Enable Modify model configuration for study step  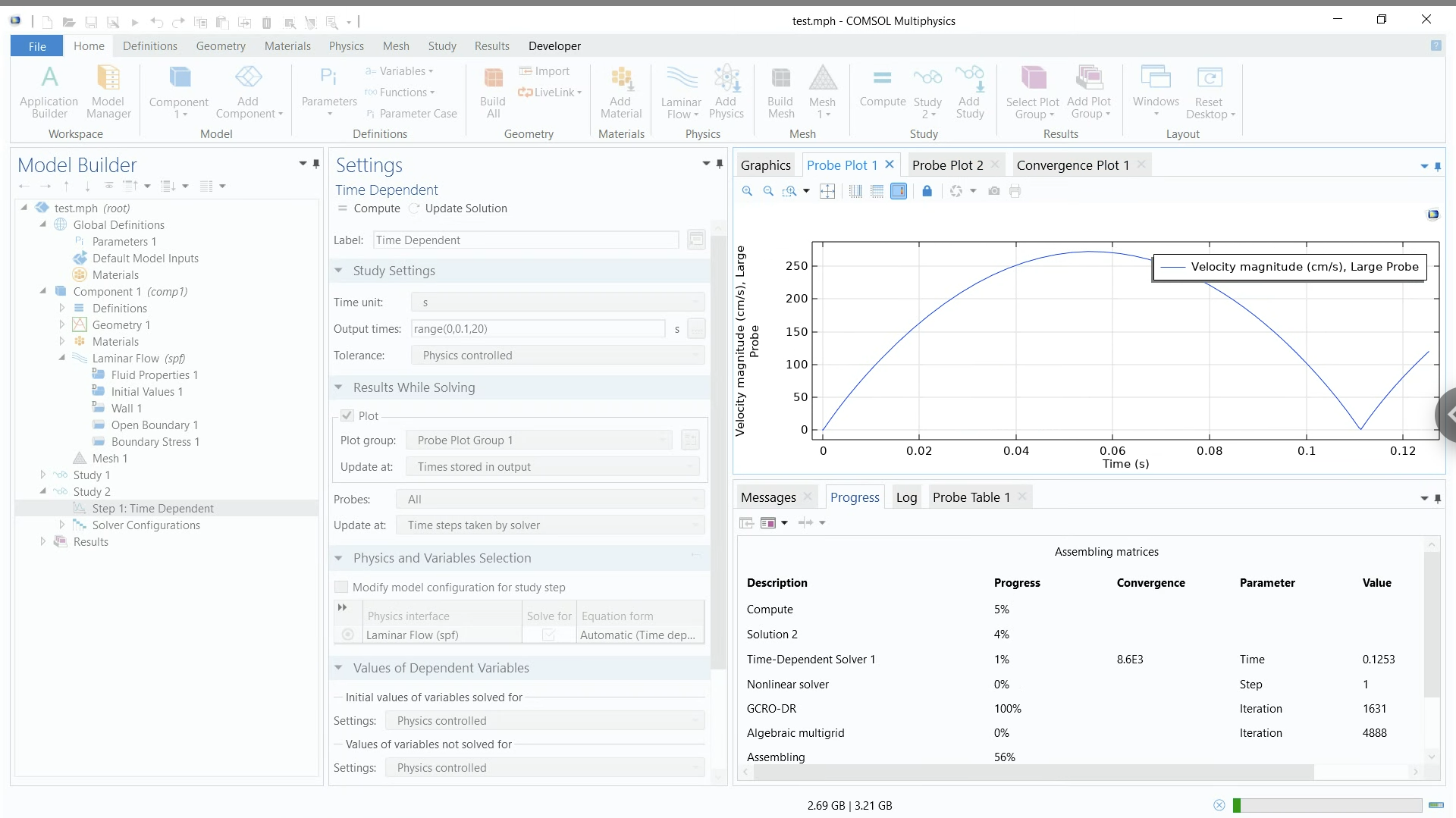pos(342,587)
